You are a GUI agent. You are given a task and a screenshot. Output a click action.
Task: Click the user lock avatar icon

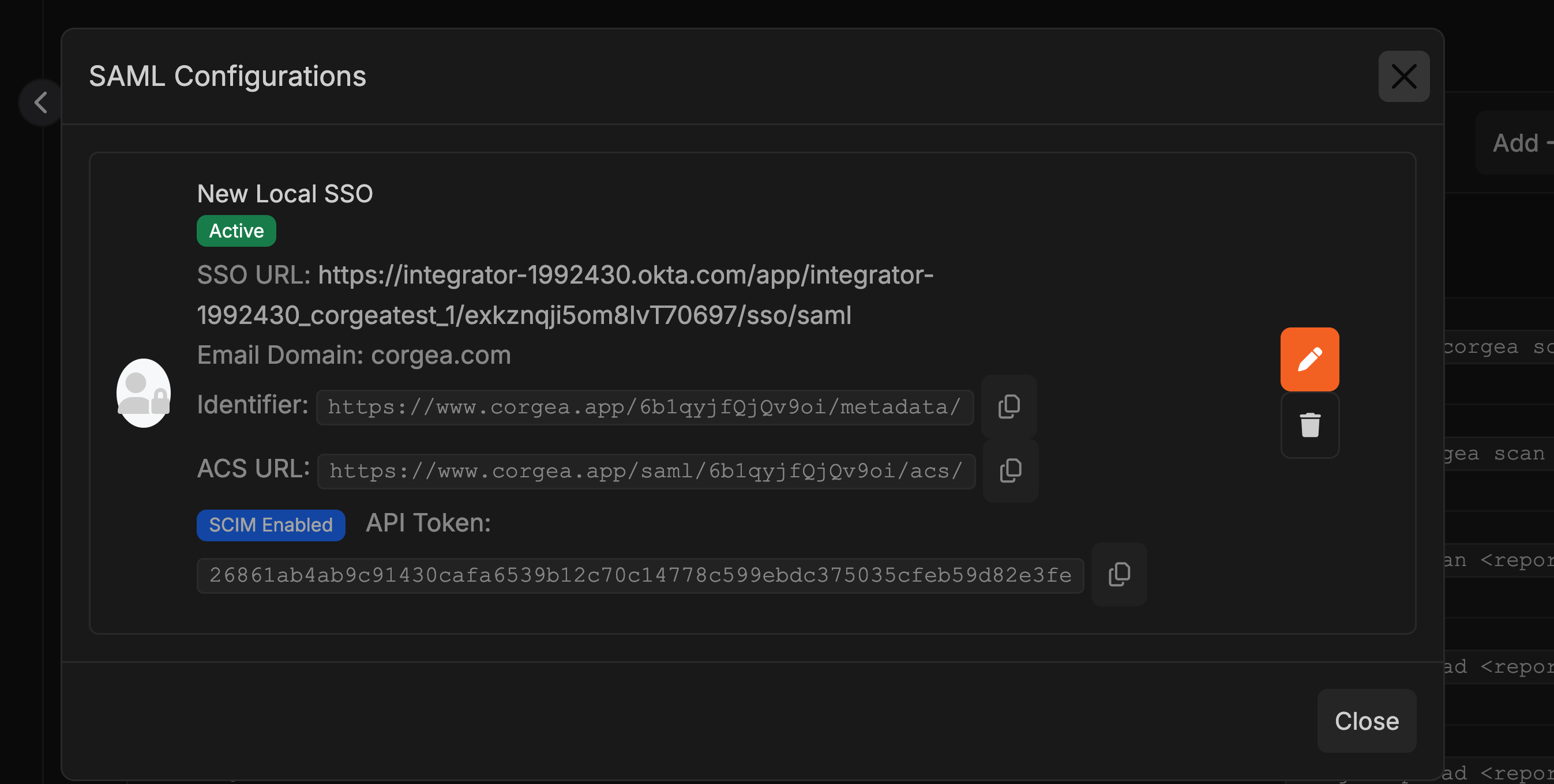pos(144,393)
